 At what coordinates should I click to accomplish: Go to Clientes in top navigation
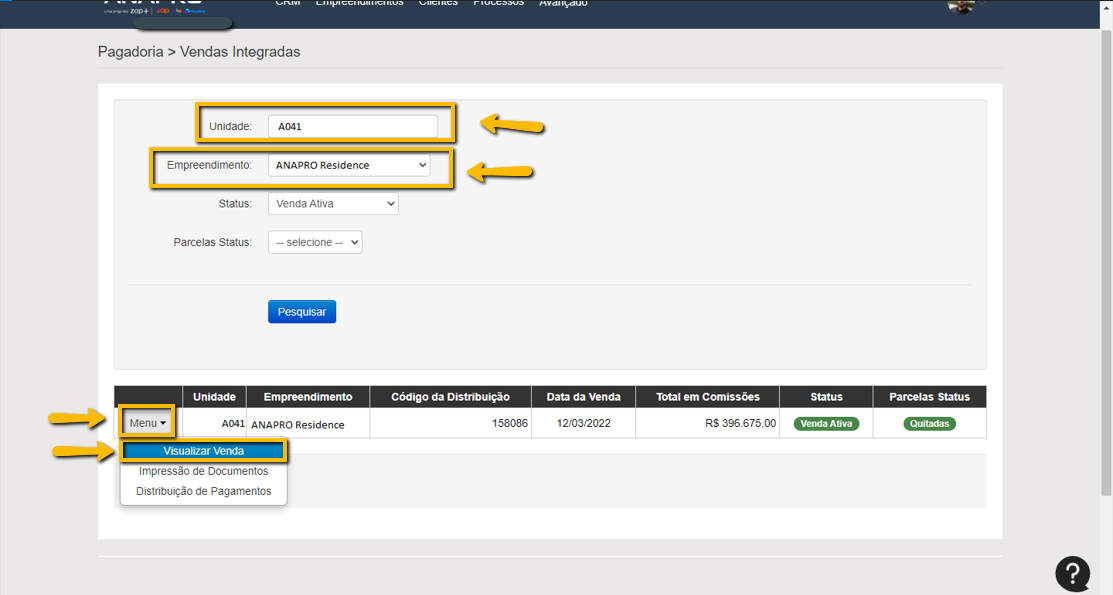[438, 4]
